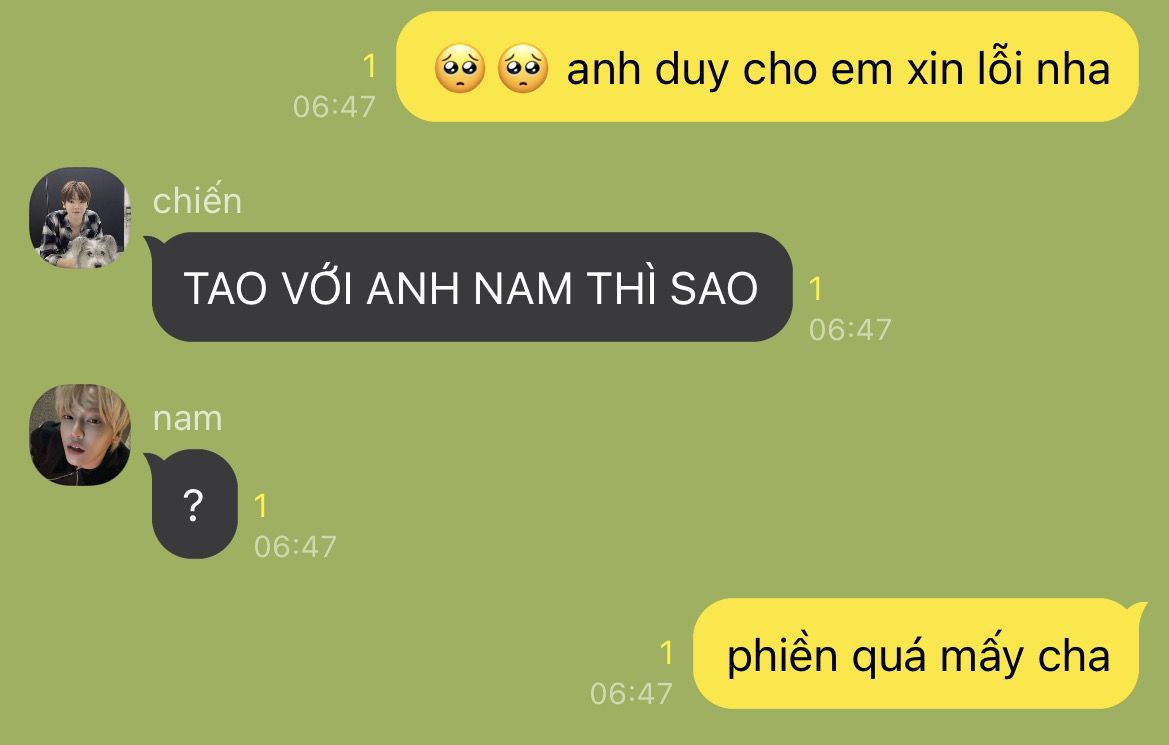Click the first pleading face emoji

click(460, 68)
